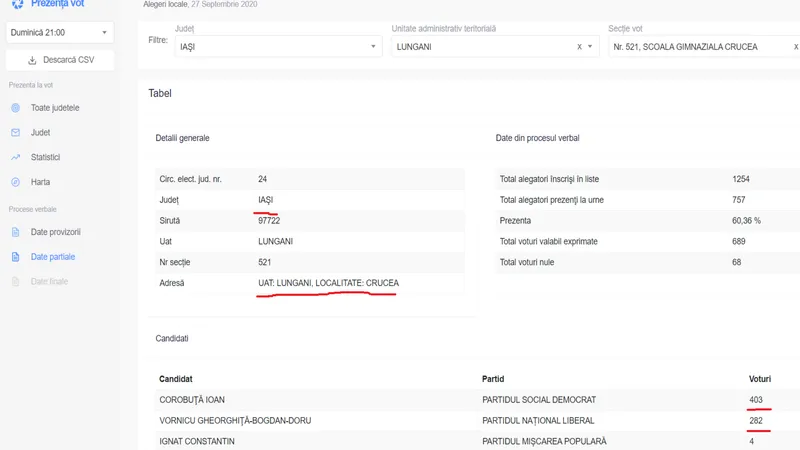The width and height of the screenshot is (800, 450).
Task: Clear the LUNGANI selection with its x
Action: [579, 47]
